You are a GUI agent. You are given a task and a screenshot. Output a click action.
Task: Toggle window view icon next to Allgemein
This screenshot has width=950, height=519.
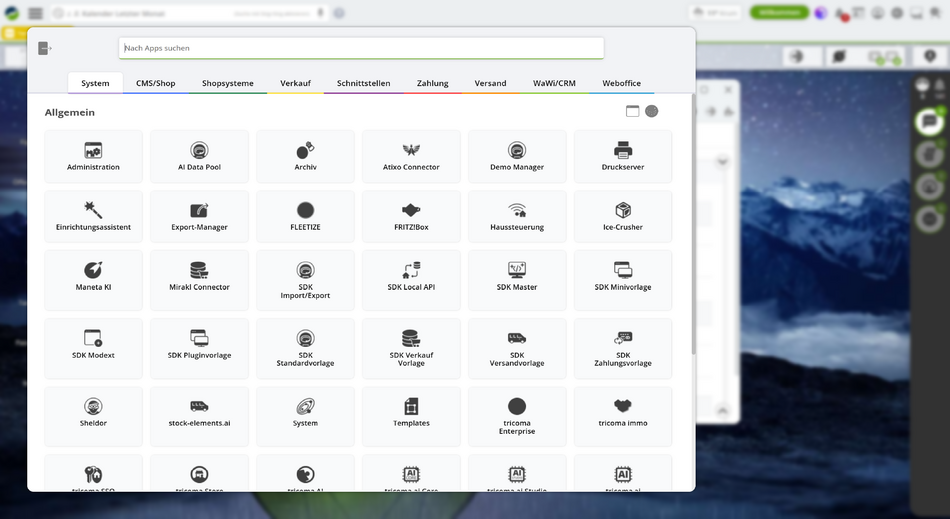click(x=632, y=111)
